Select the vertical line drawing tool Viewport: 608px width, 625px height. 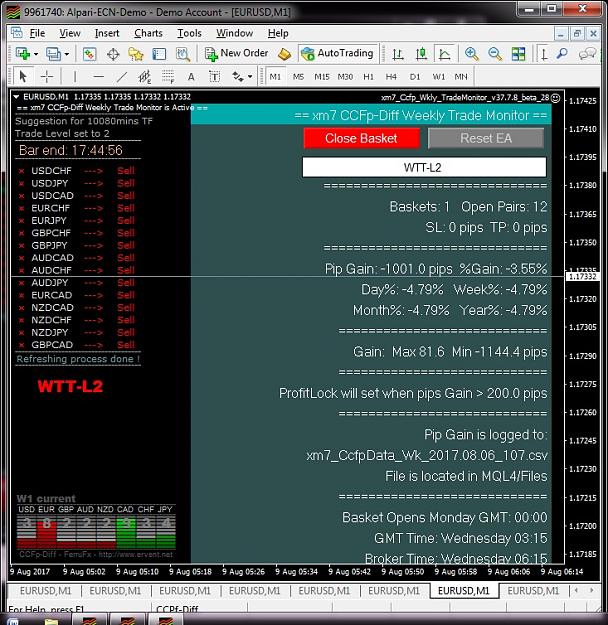click(x=75, y=77)
